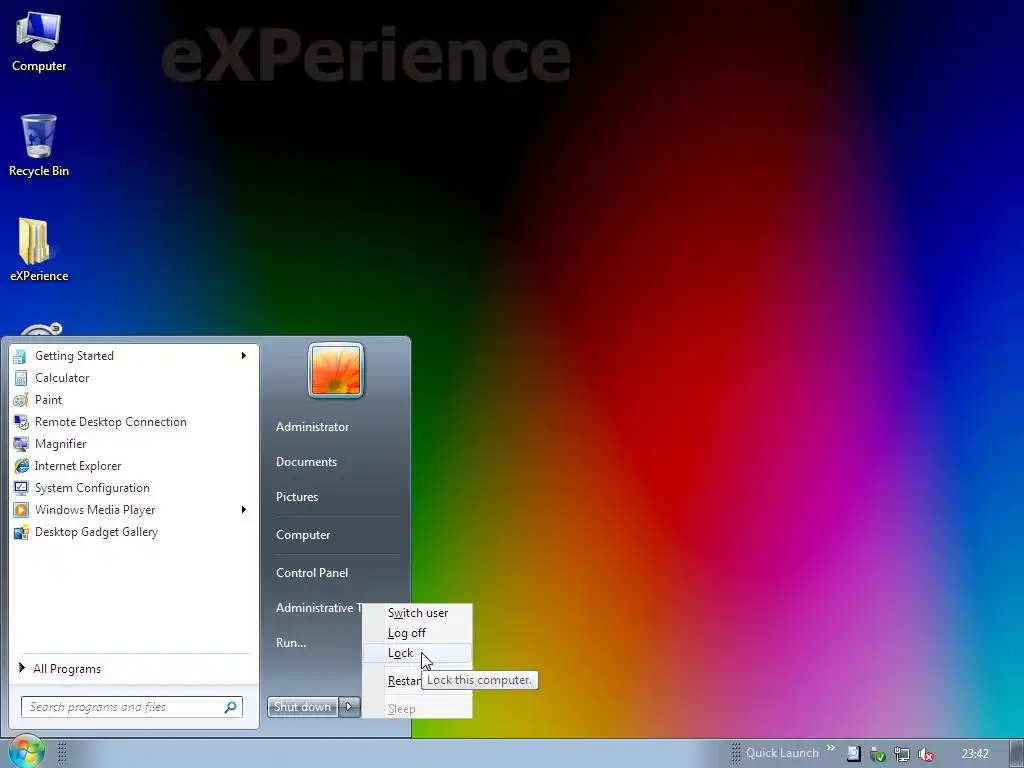This screenshot has height=768, width=1024.
Task: Expand the Quick Launch chevron
Action: (831, 748)
